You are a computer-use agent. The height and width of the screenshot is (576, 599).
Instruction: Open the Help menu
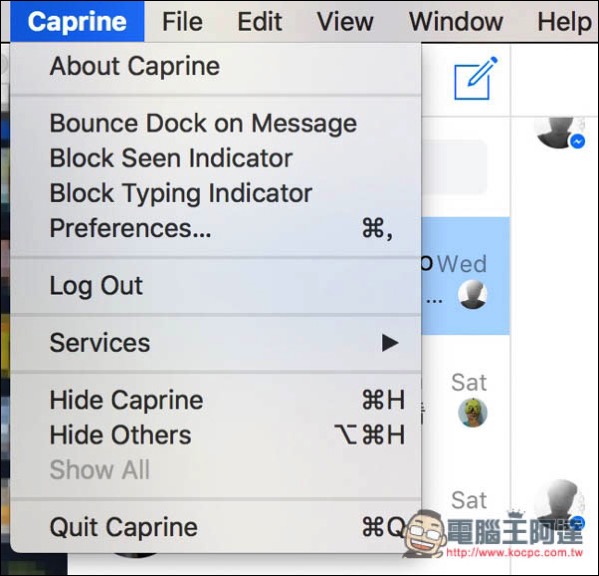564,21
